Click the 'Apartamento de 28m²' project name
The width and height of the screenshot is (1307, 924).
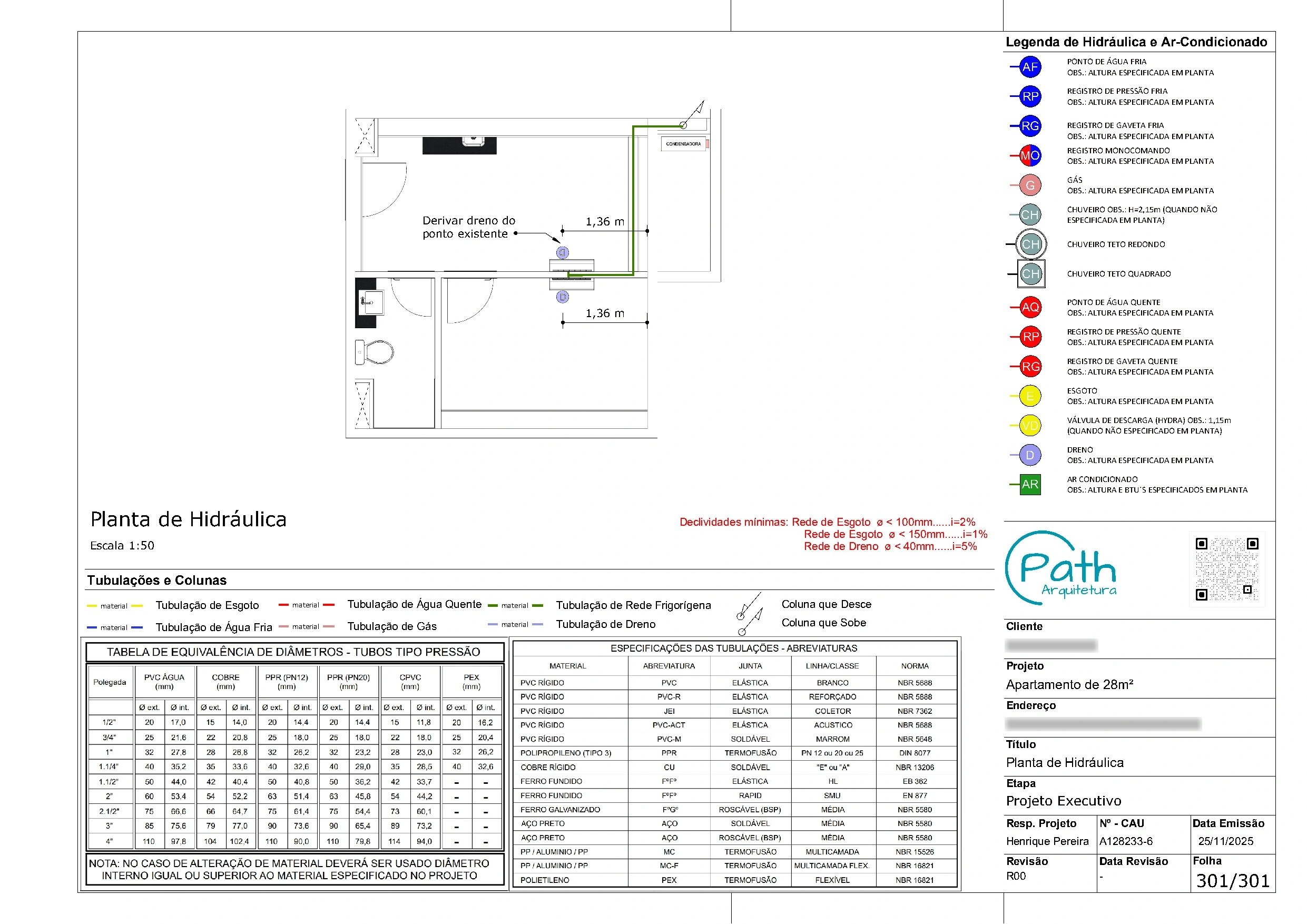click(x=1069, y=685)
